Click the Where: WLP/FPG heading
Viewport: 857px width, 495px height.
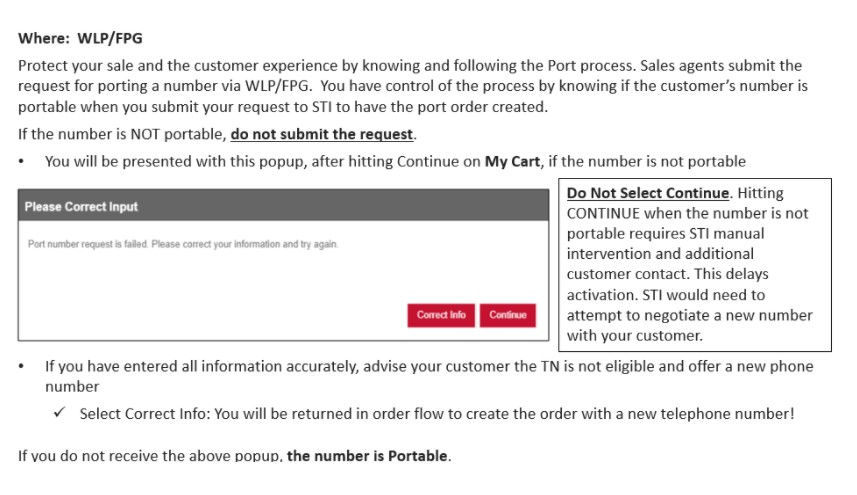(x=80, y=38)
